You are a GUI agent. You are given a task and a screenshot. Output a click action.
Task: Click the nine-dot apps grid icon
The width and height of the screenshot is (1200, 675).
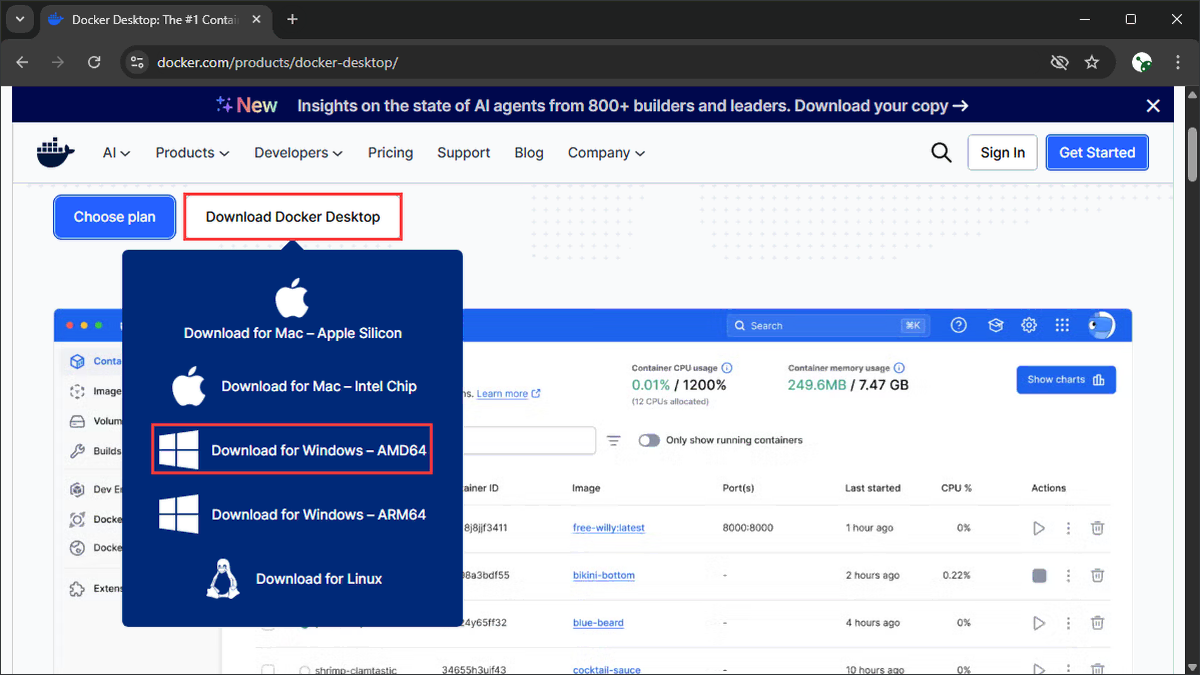point(1062,325)
